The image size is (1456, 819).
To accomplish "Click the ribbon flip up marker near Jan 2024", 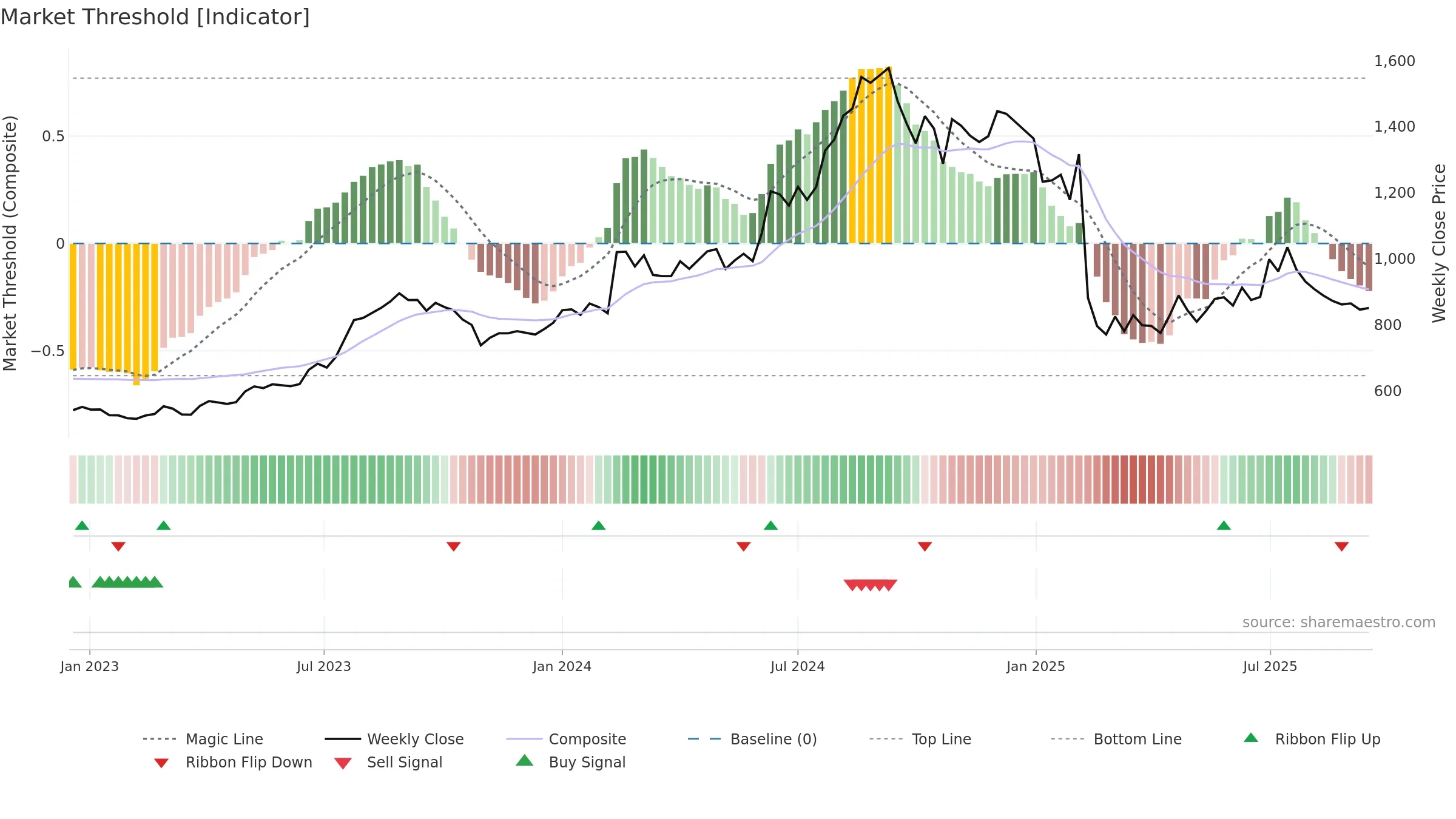I will [599, 525].
